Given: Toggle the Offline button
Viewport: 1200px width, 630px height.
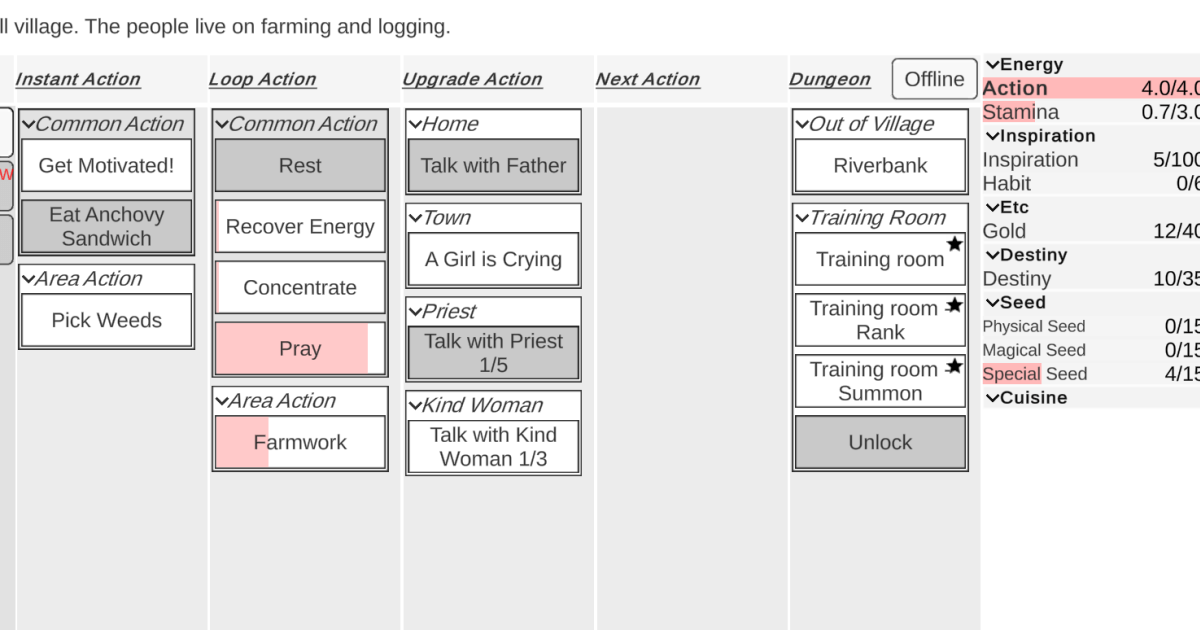Looking at the screenshot, I should (x=934, y=79).
